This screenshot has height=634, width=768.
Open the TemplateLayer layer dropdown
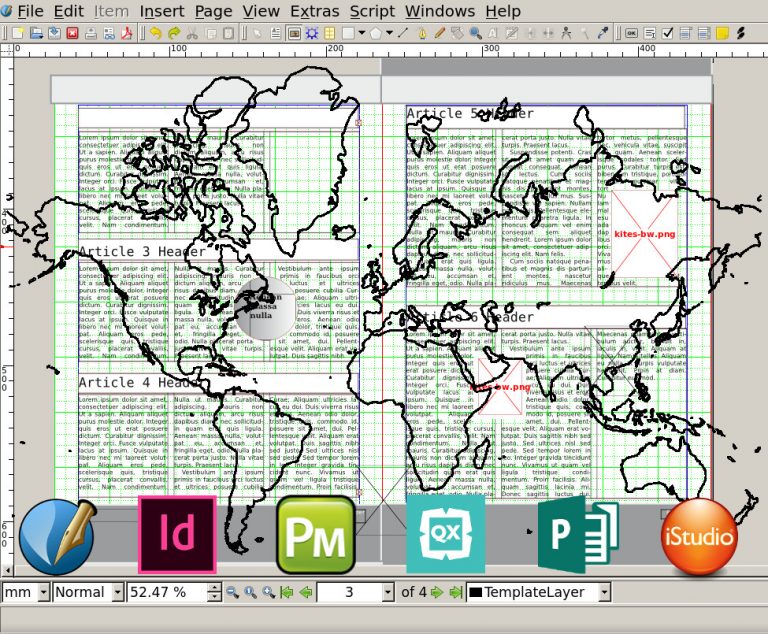[x=605, y=592]
